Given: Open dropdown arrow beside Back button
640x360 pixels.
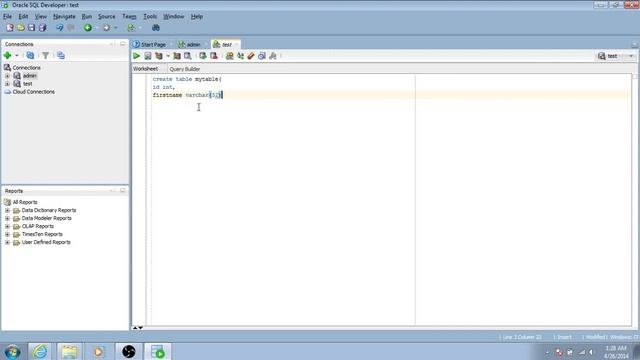Looking at the screenshot, I should [97, 28].
